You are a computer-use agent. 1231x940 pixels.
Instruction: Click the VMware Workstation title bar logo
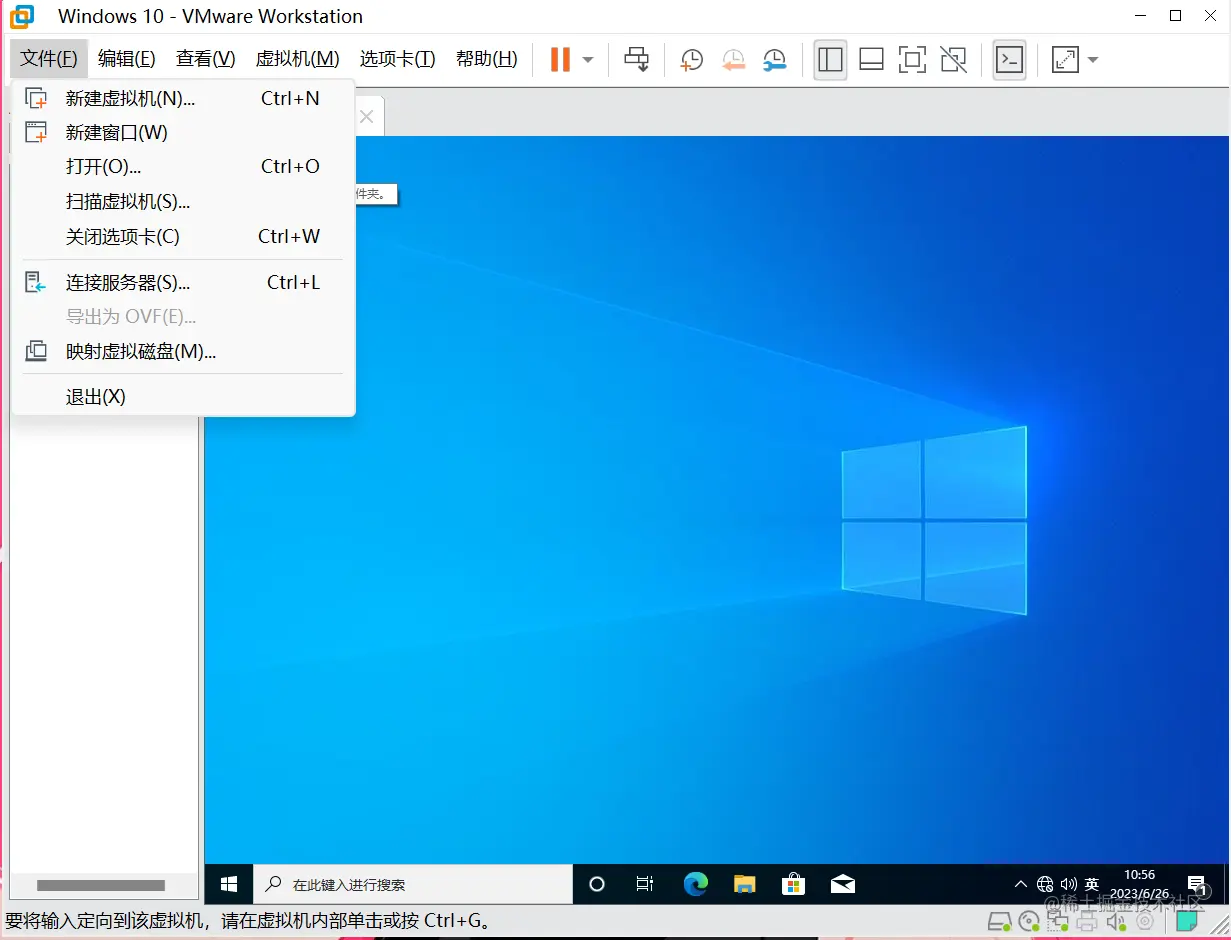tap(21, 16)
